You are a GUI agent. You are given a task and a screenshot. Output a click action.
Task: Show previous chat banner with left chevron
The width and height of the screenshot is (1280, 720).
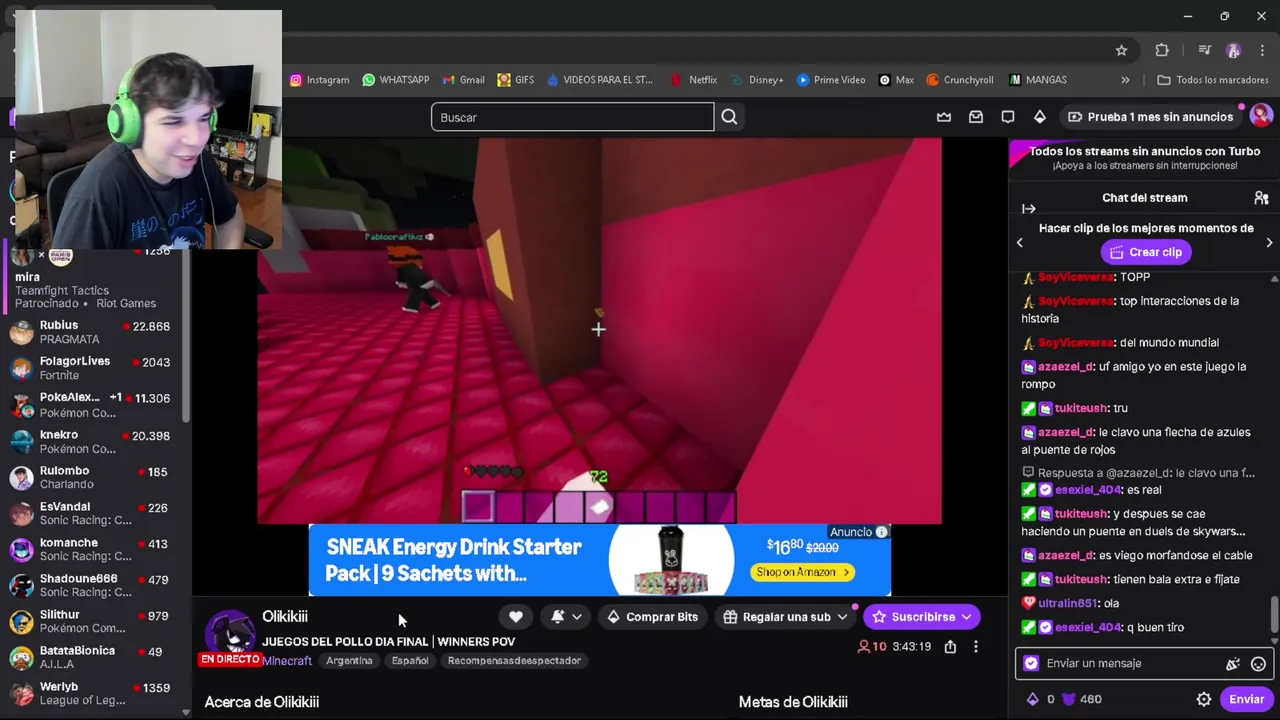(x=1019, y=242)
